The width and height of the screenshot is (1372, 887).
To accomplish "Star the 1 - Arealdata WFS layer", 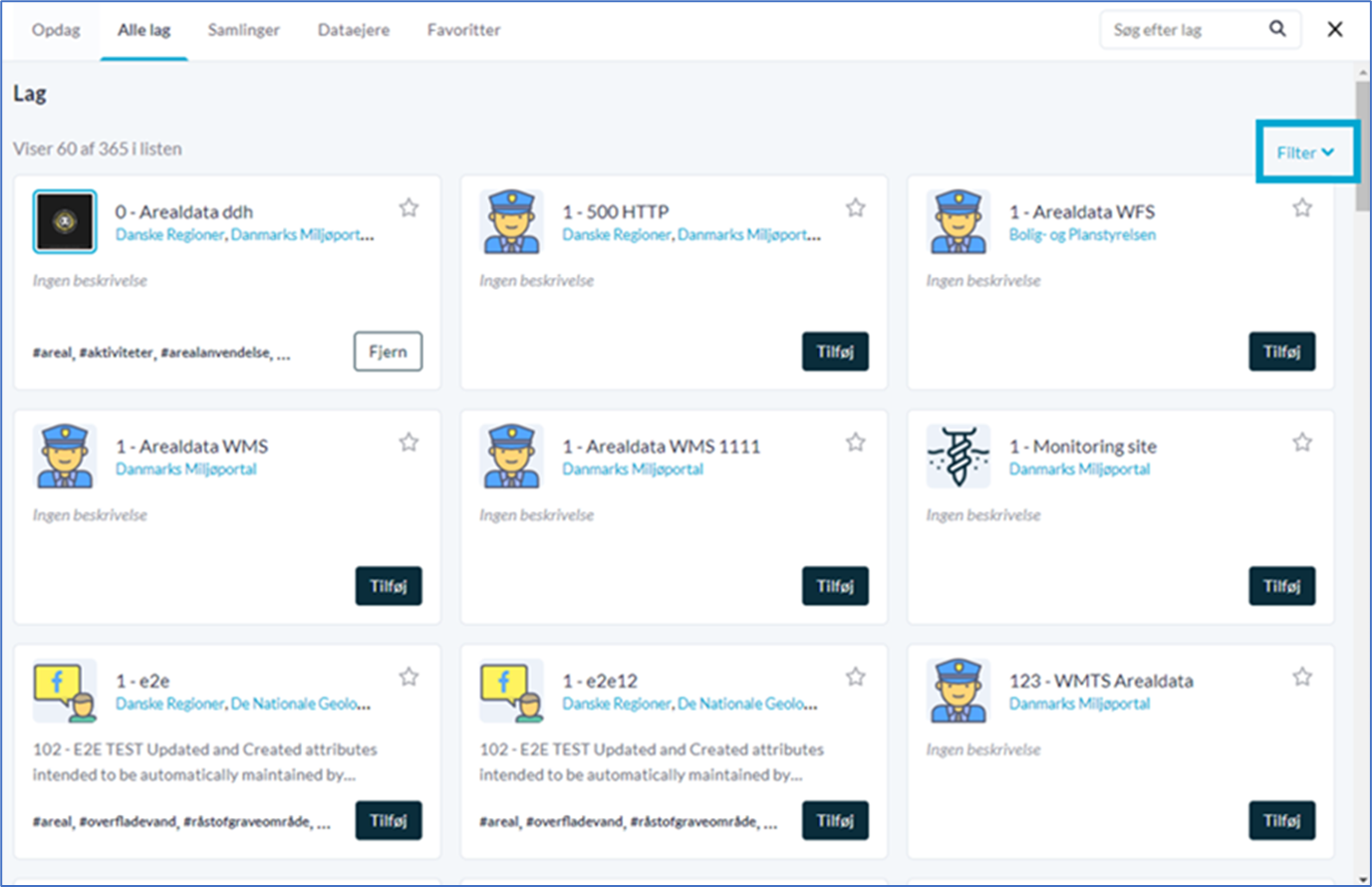I will [x=1302, y=207].
